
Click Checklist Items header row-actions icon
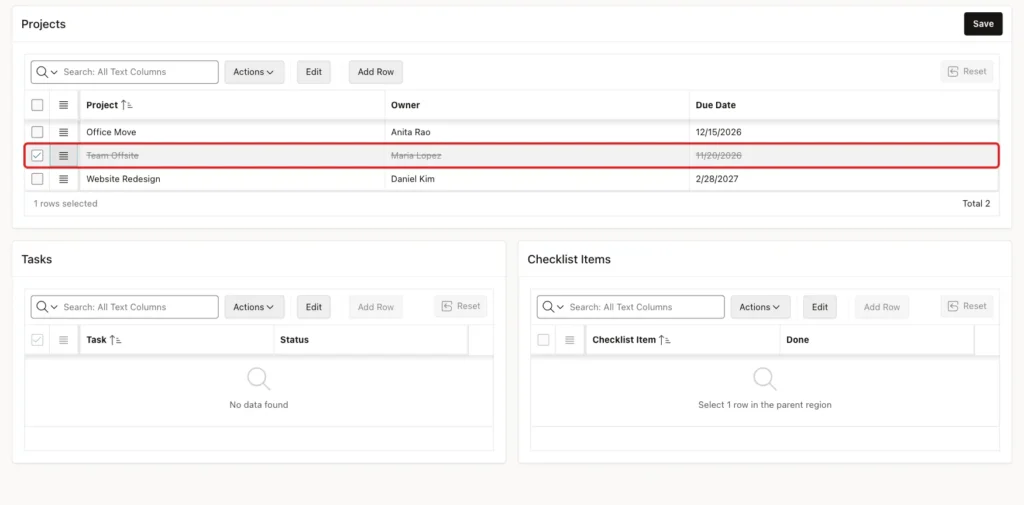tap(569, 340)
